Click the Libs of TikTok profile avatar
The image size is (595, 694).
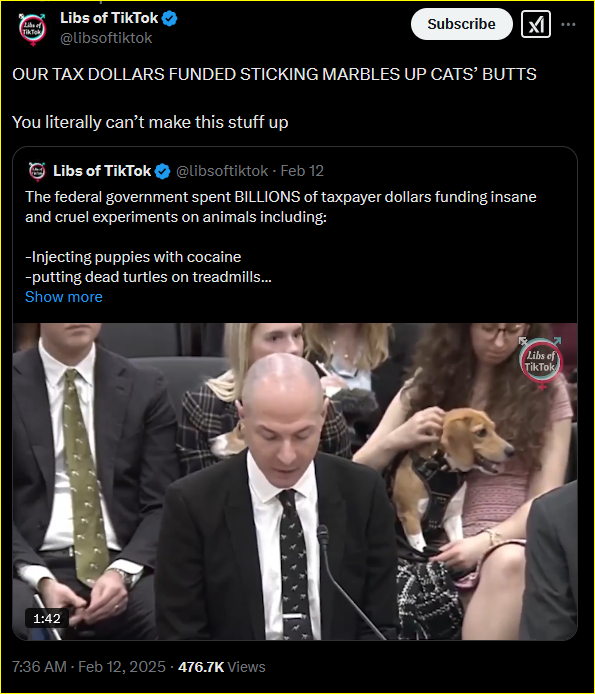(x=32, y=28)
